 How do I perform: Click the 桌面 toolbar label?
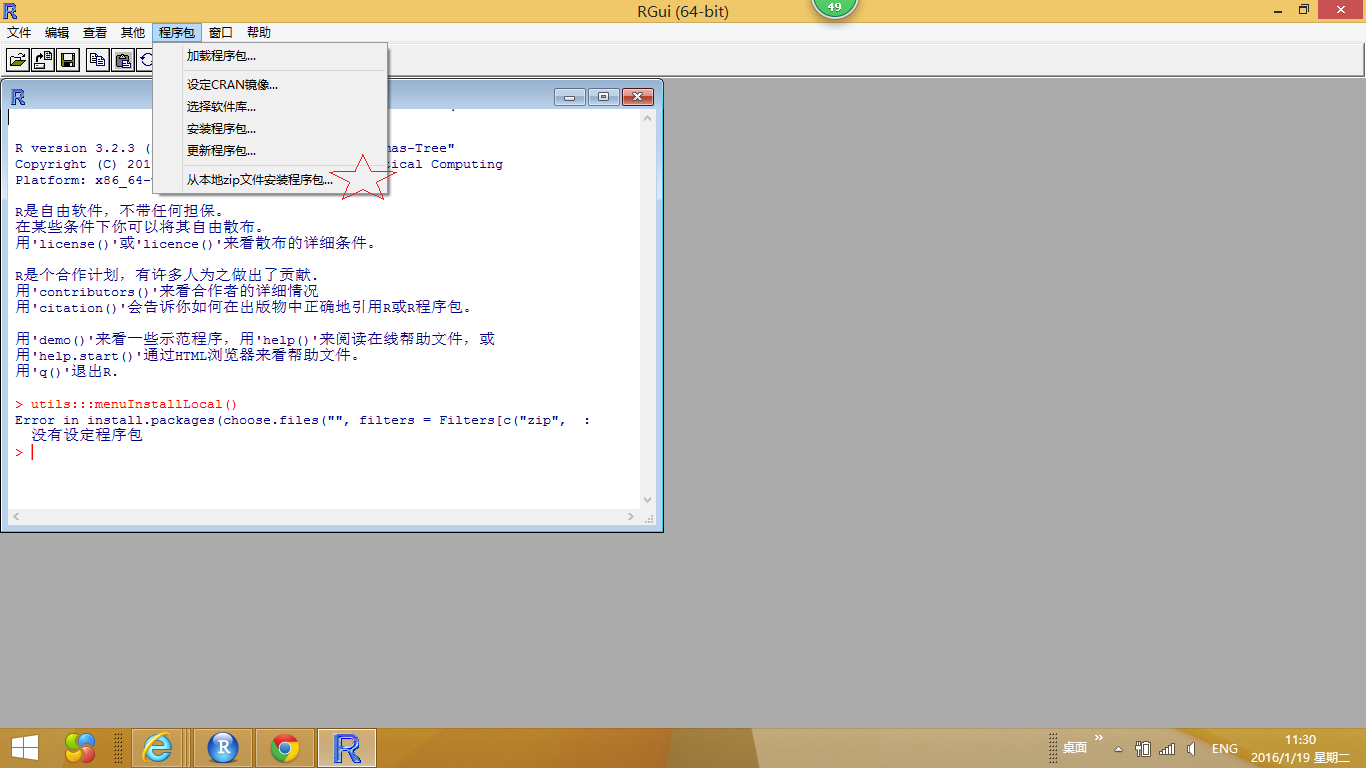tap(1075, 748)
